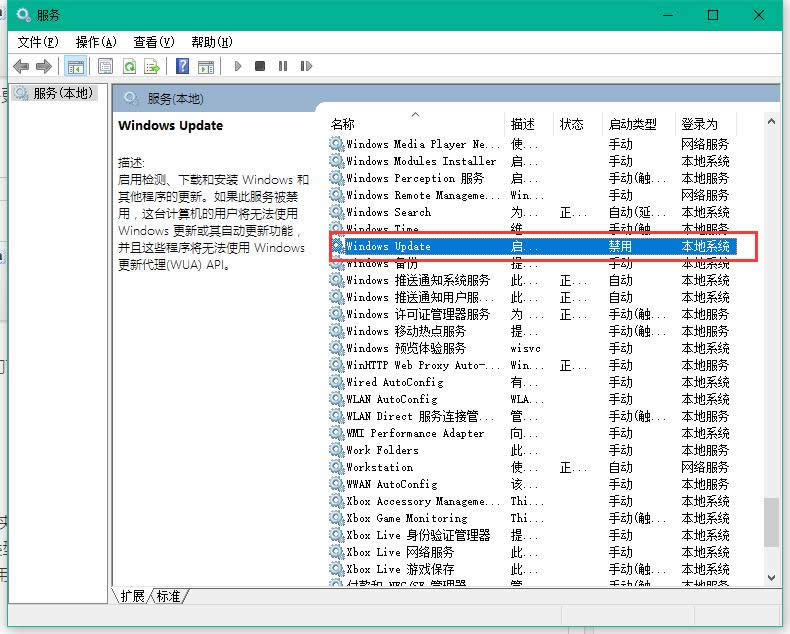This screenshot has height=634, width=790.
Task: Open the 文件(F) menu
Action: tap(38, 42)
